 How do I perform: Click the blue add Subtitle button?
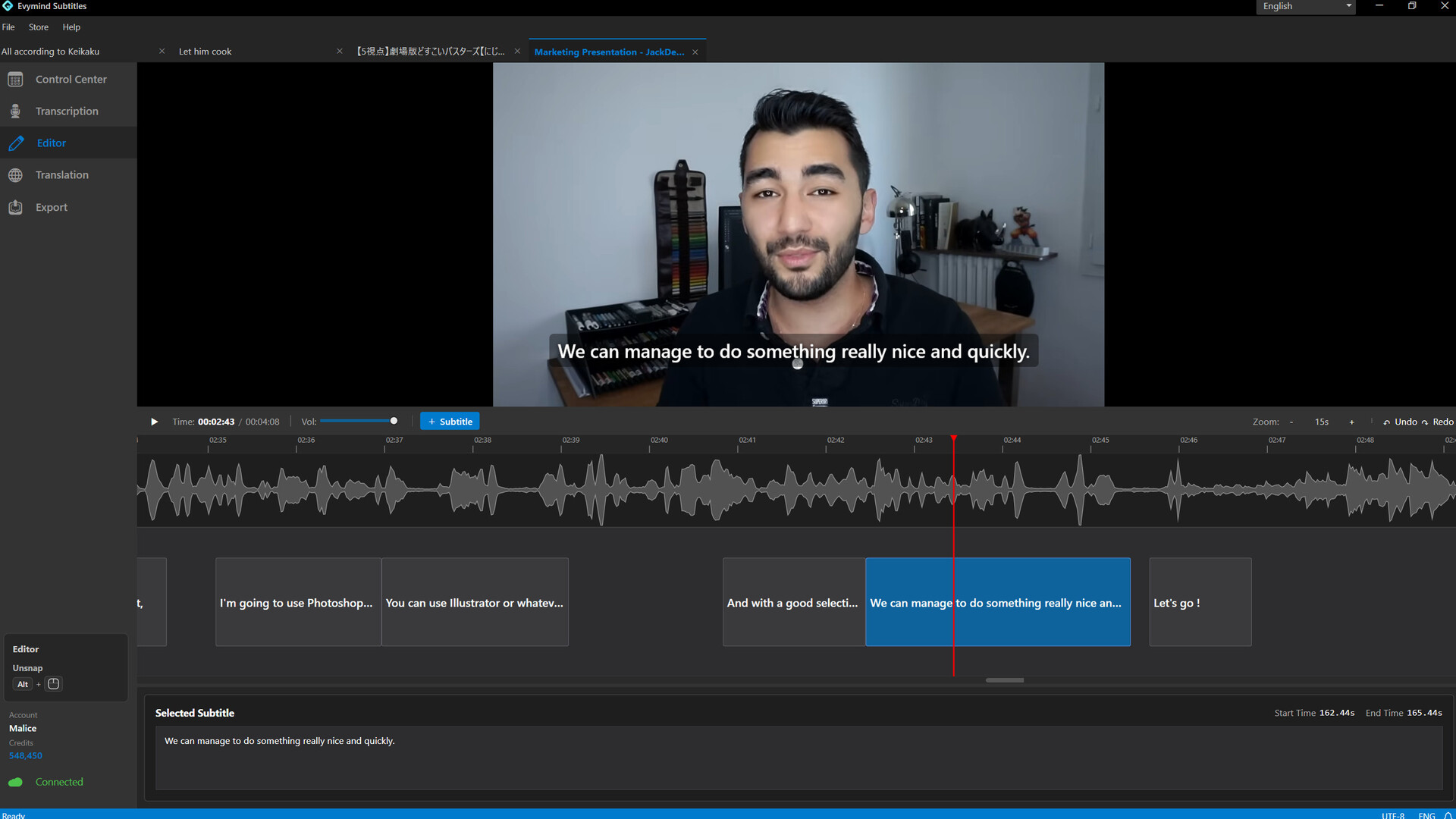(450, 422)
